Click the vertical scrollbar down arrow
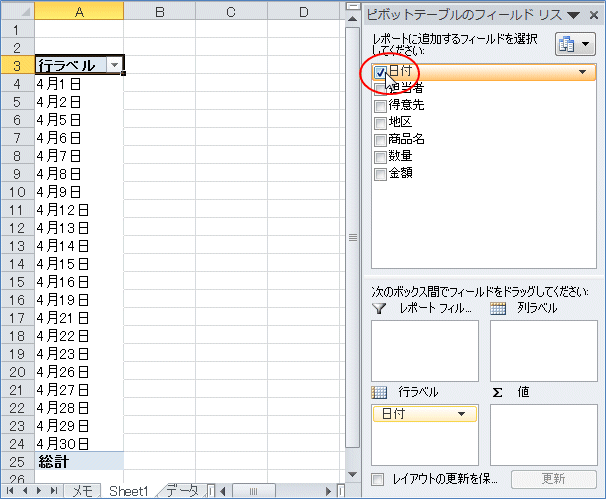 click(352, 474)
